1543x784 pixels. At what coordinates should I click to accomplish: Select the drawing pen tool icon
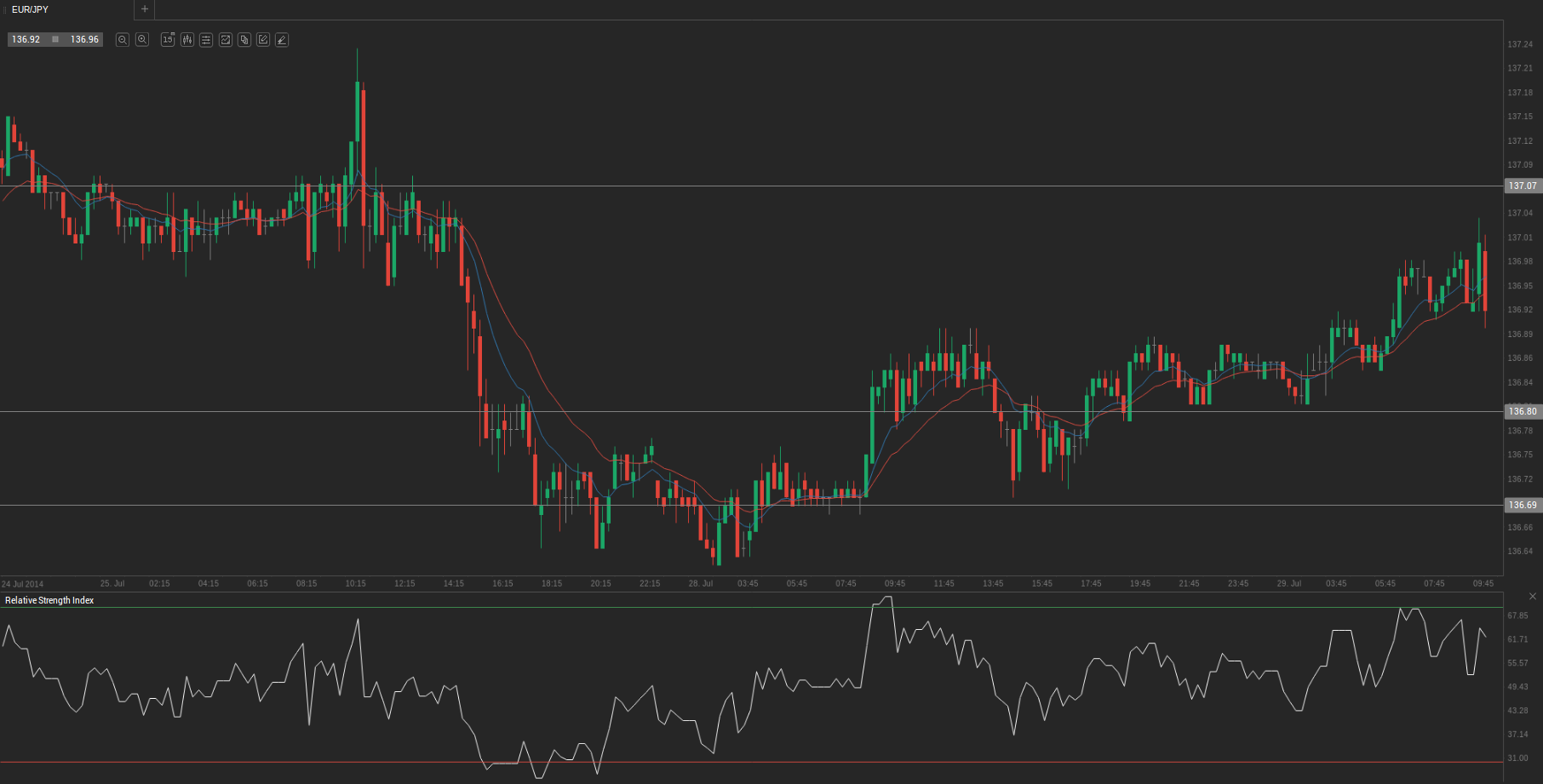click(x=282, y=40)
